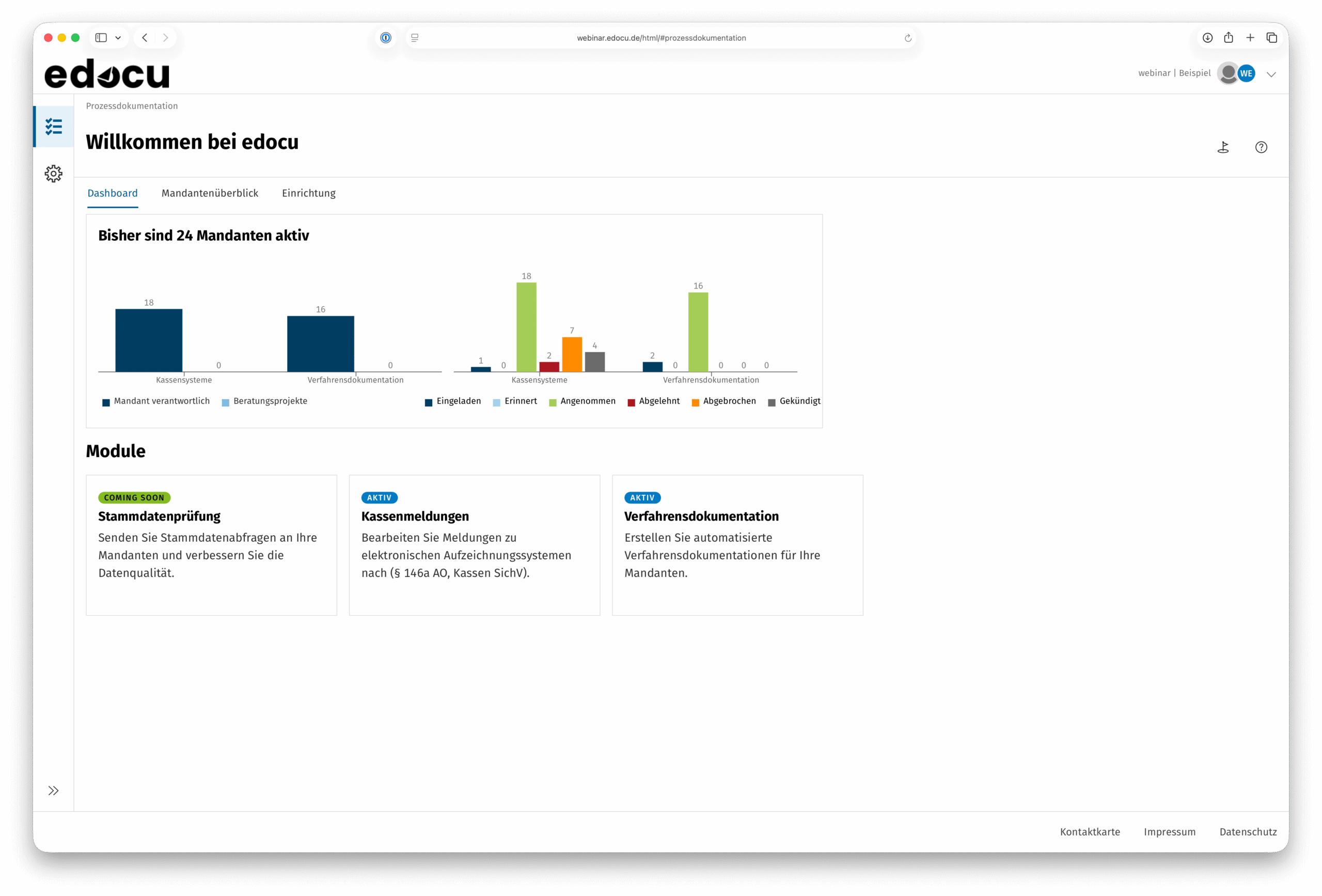This screenshot has height=896, width=1322.
Task: Click the Kassenmeldungen module card
Action: point(474,544)
